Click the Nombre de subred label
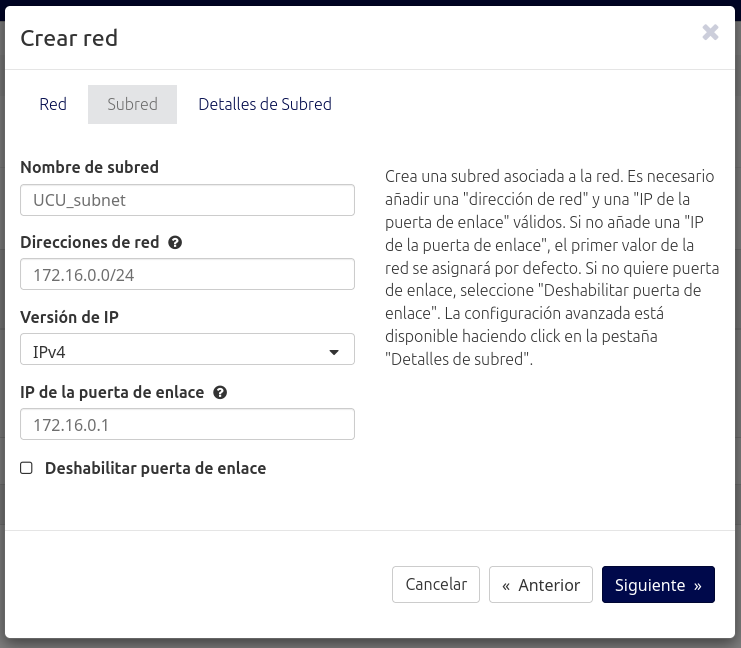This screenshot has width=741, height=648. [89, 167]
